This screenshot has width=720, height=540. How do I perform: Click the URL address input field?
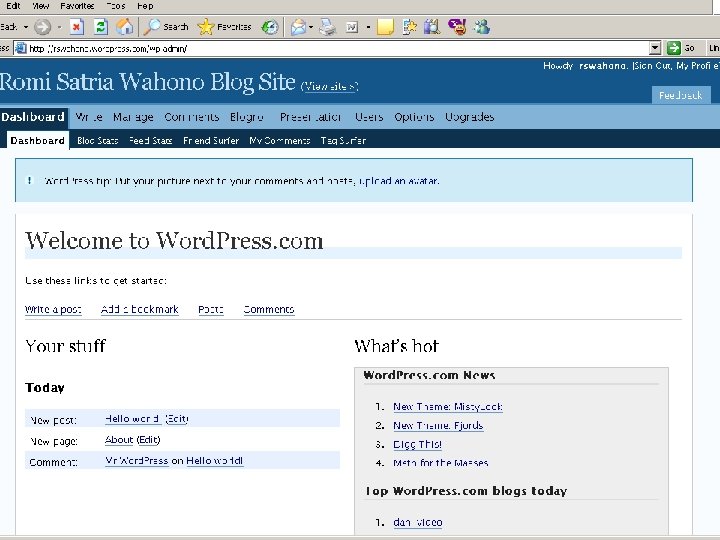pos(338,48)
